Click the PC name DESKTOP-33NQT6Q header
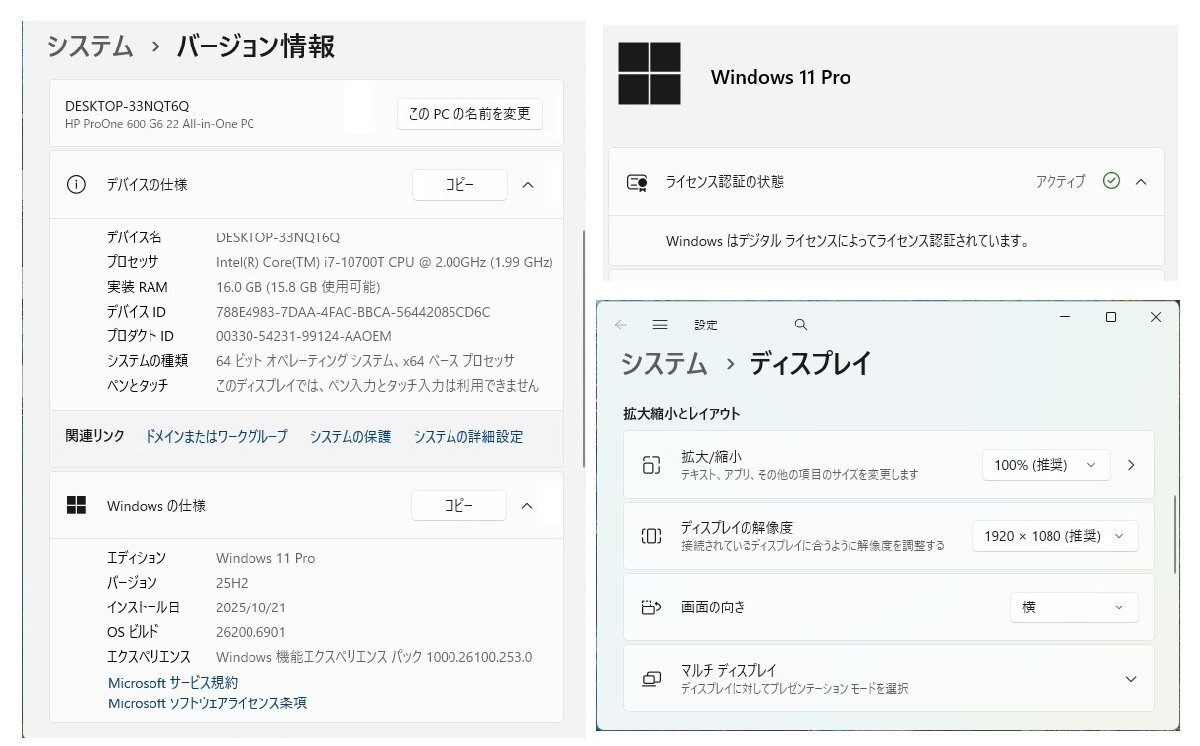 (x=127, y=106)
